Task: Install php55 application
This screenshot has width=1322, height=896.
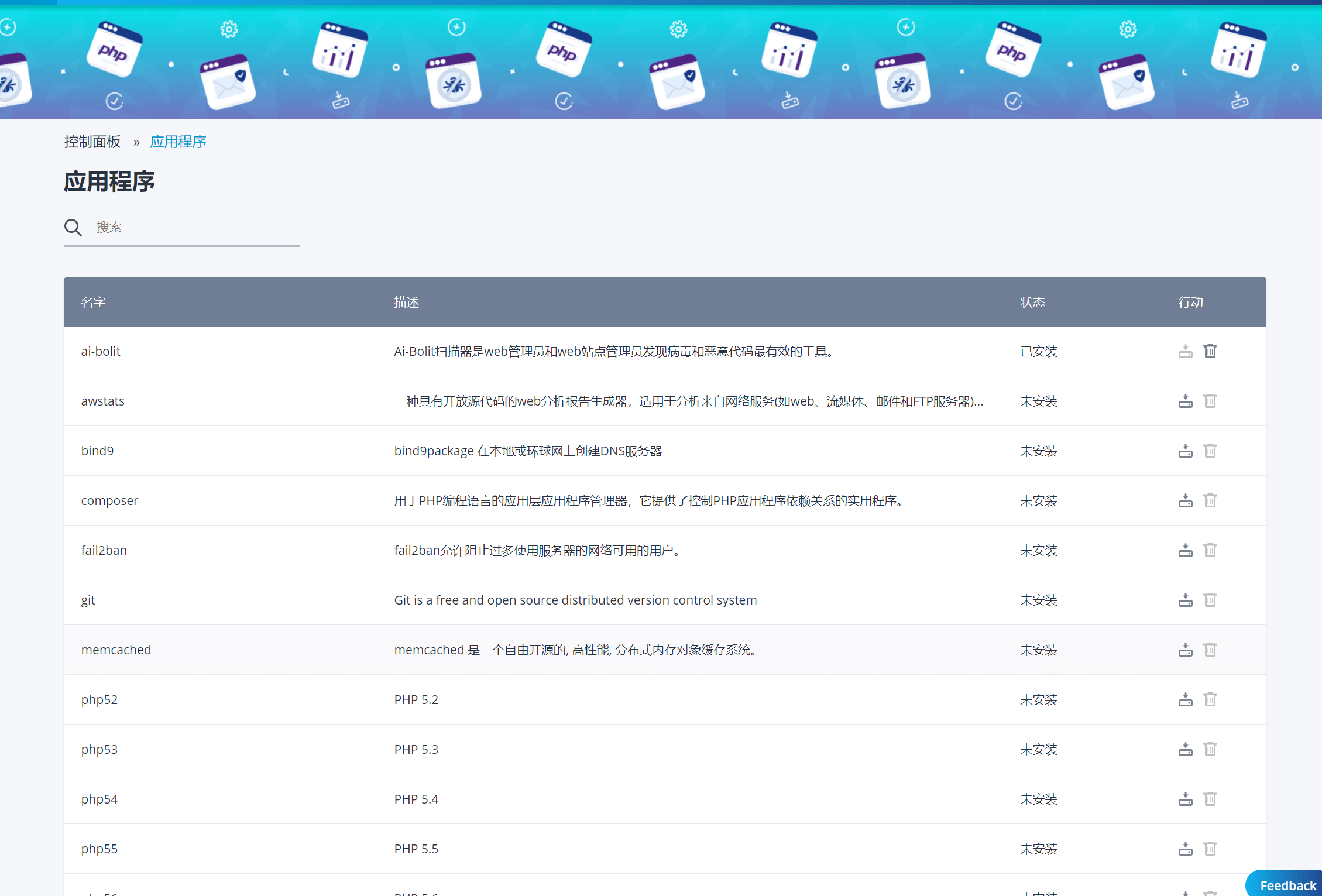Action: pos(1185,849)
